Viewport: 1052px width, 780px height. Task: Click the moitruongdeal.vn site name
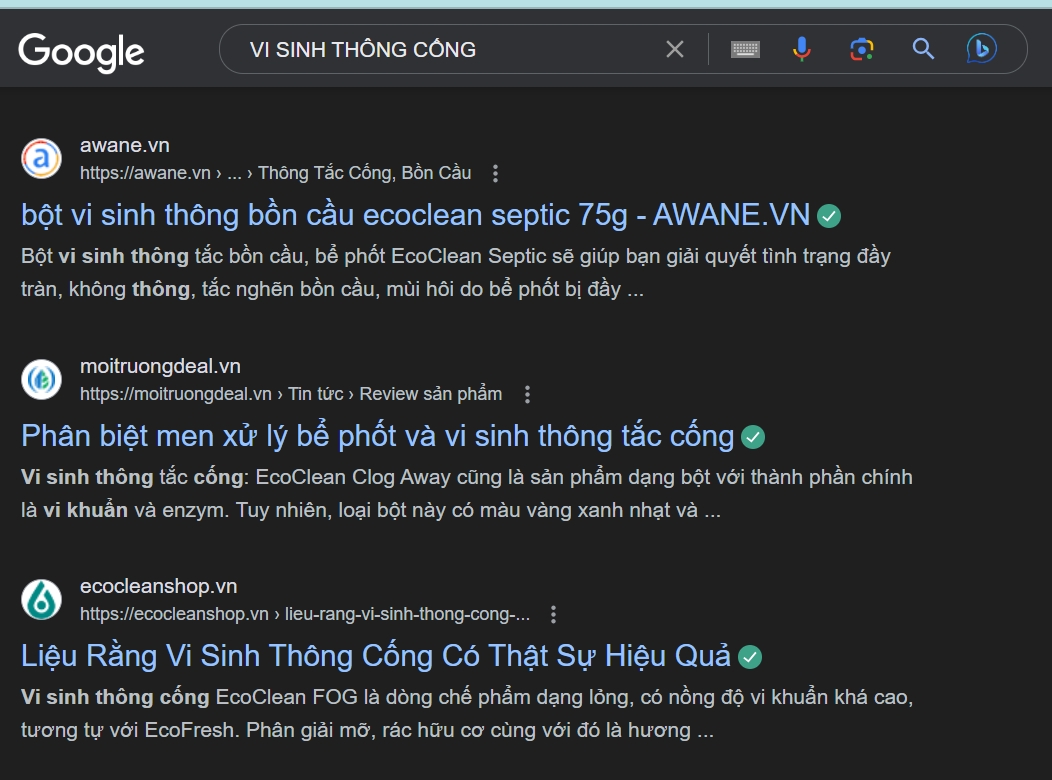[160, 366]
